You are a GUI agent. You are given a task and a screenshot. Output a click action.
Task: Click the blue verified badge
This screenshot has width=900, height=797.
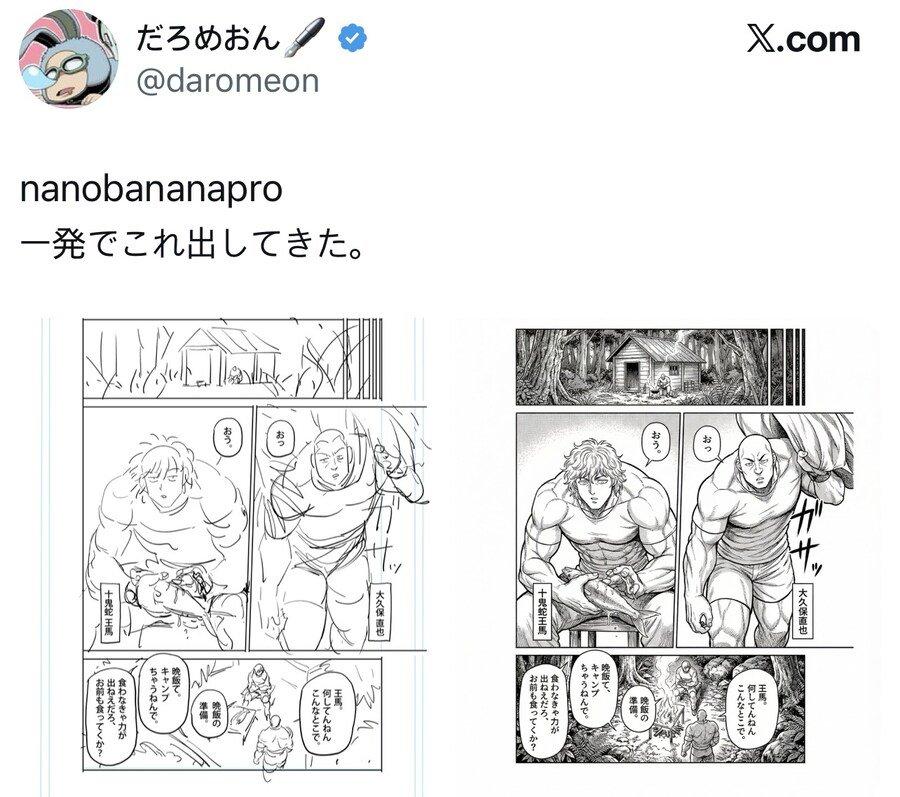coord(352,38)
